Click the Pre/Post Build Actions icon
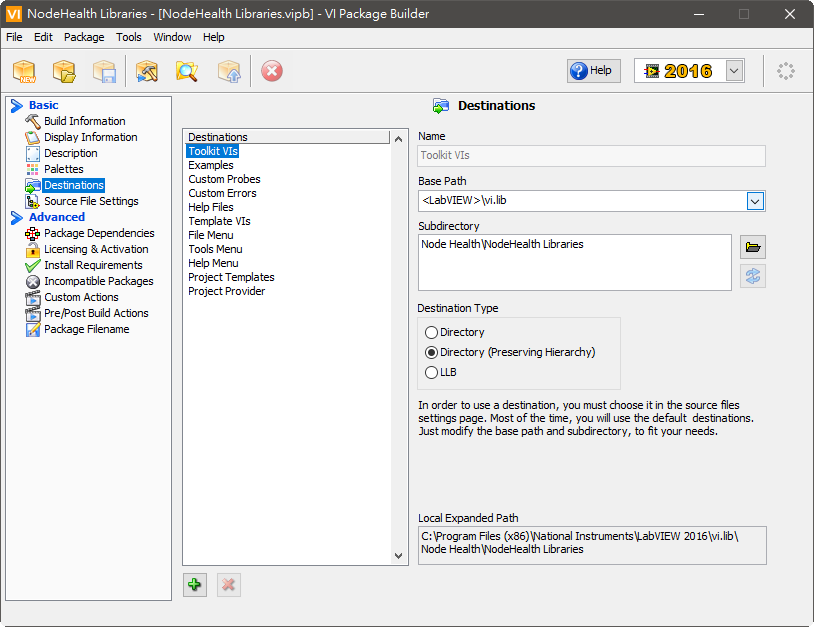The image size is (814, 627). (33, 314)
